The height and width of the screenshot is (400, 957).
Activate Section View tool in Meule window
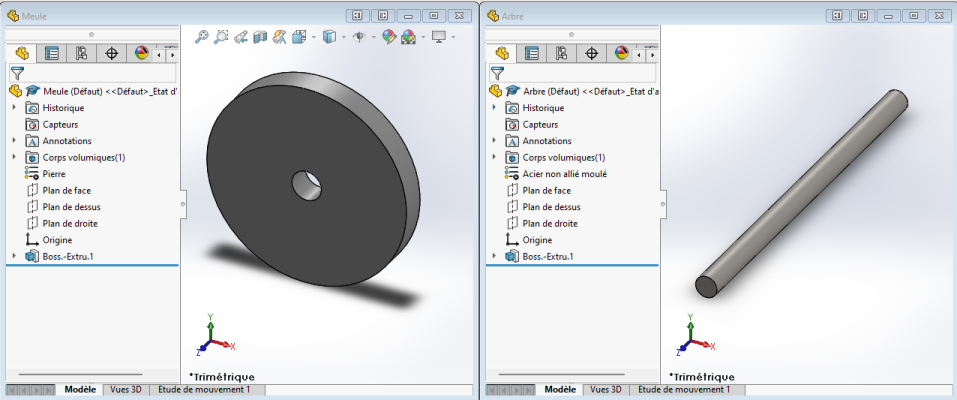(260, 37)
